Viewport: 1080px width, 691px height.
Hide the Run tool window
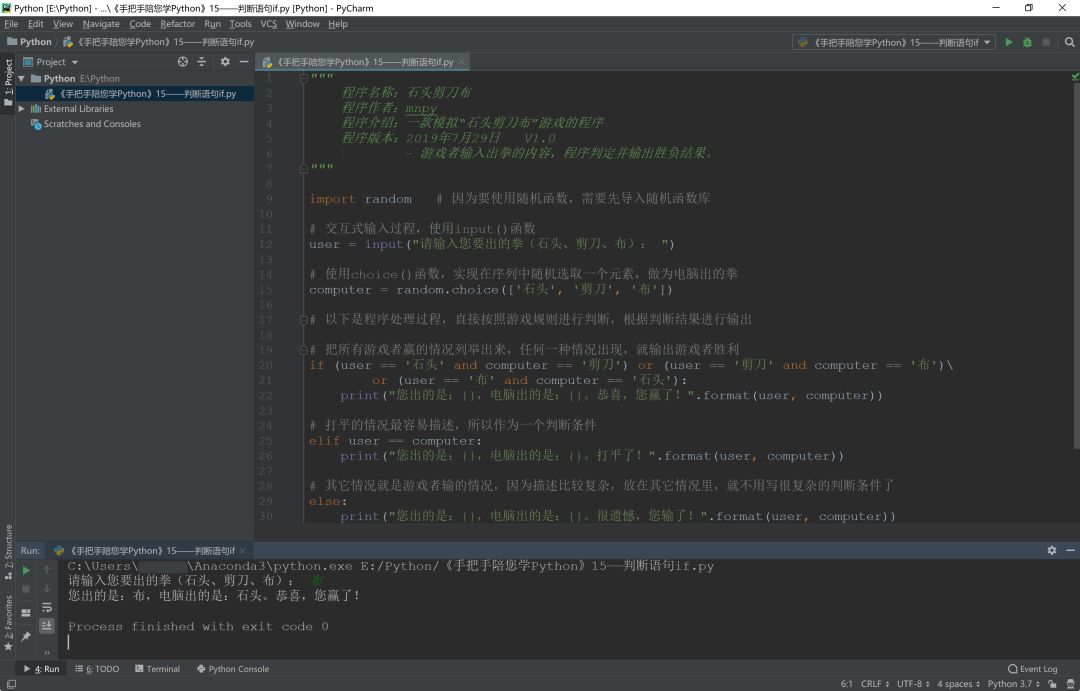(x=1070, y=550)
